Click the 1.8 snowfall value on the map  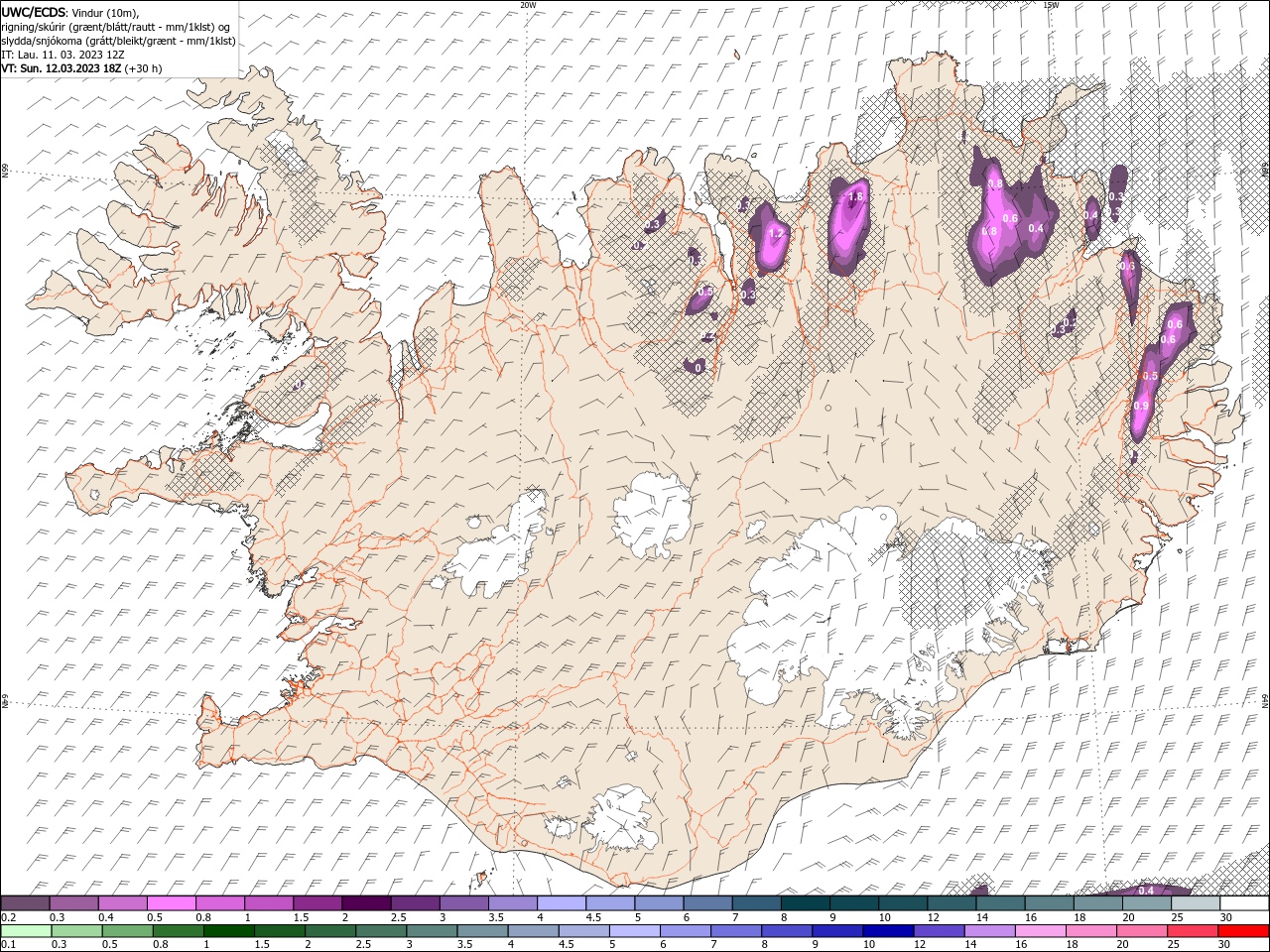(856, 197)
